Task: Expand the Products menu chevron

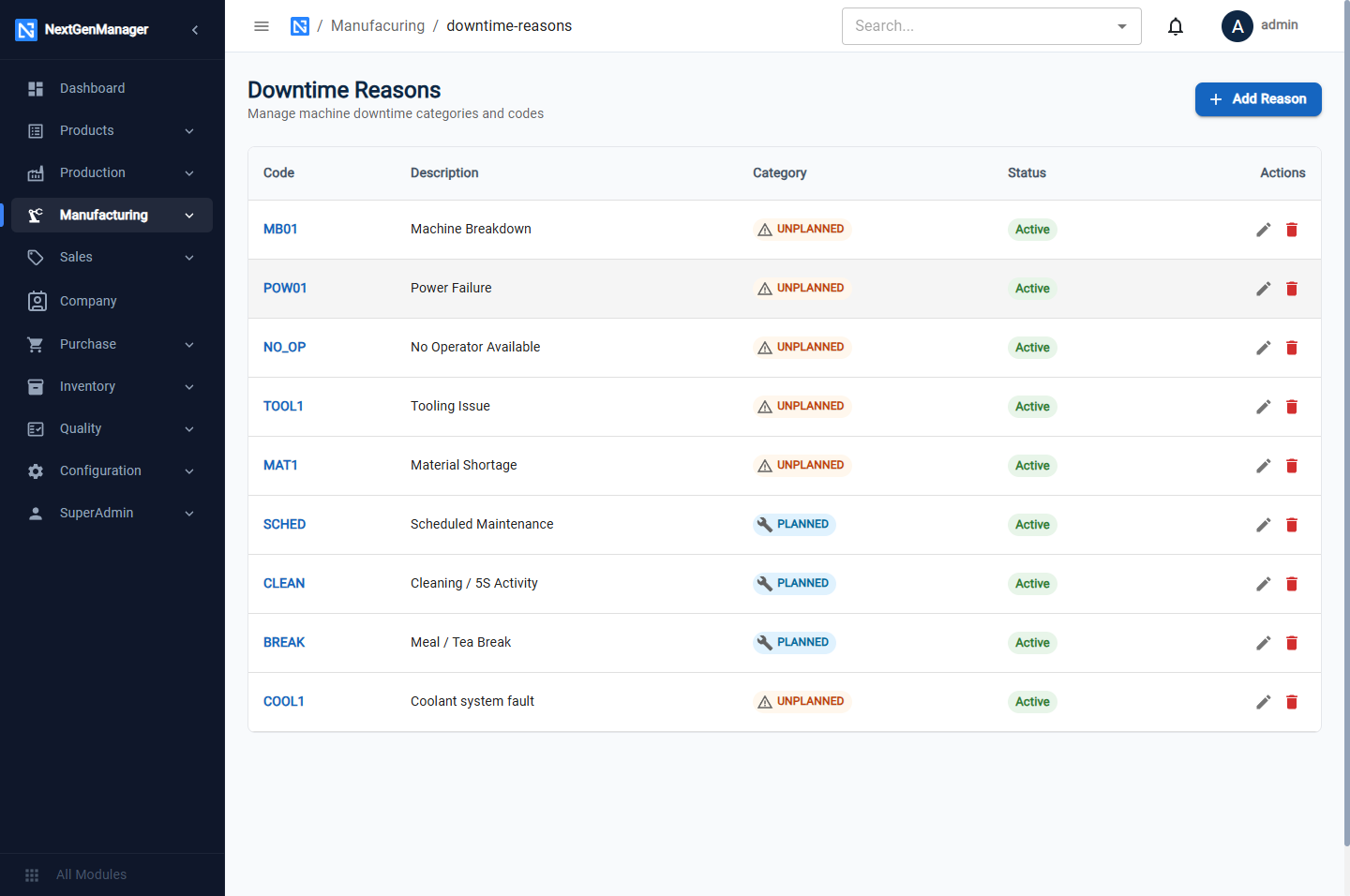Action: (x=189, y=131)
